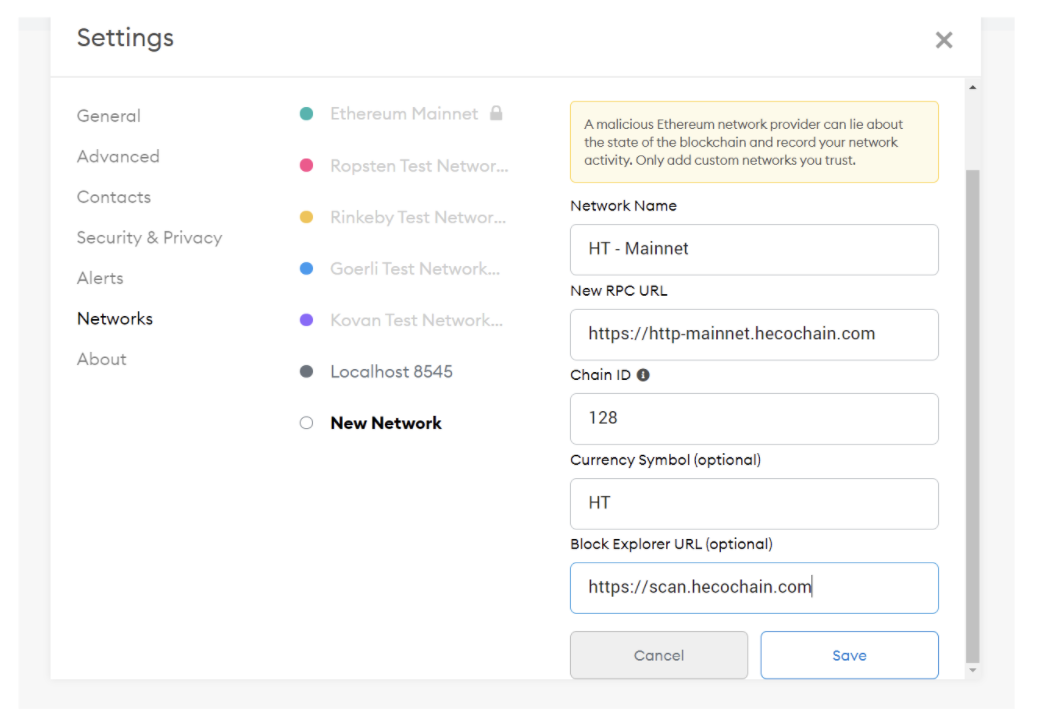Click the purple dot of Kovan network

click(306, 320)
